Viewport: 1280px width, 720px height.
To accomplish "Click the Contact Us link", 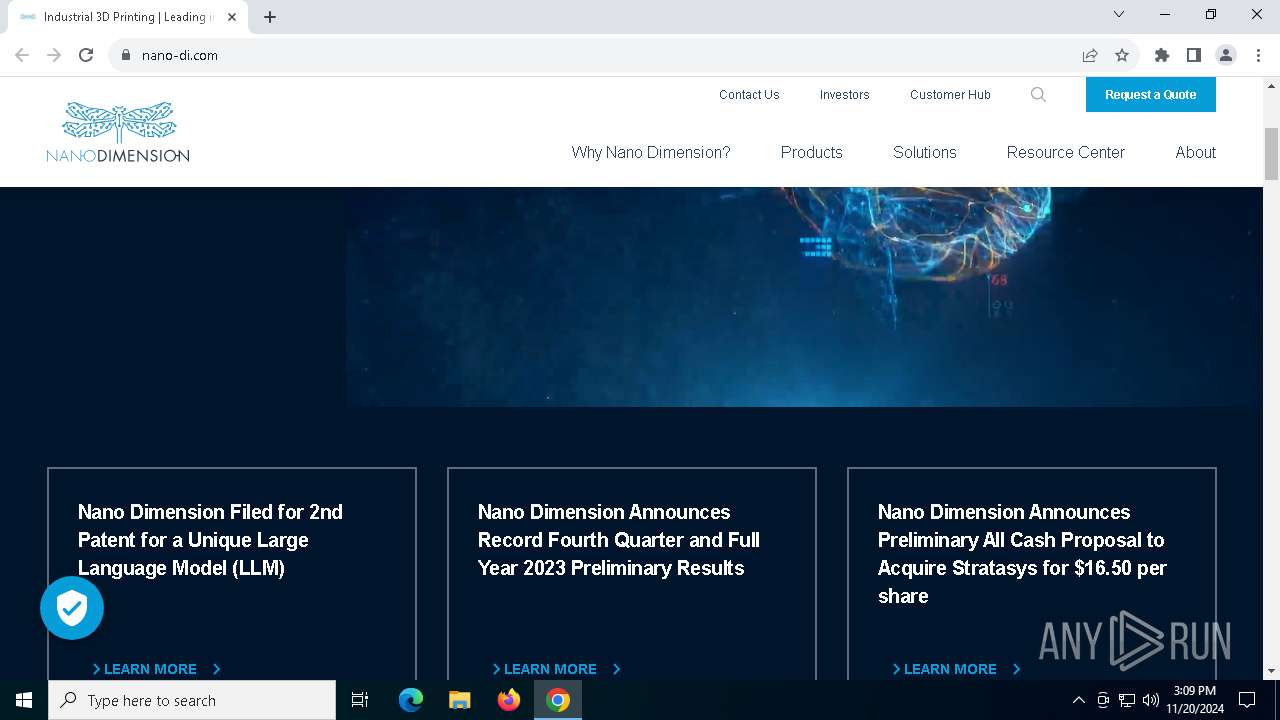I will pyautogui.click(x=749, y=95).
